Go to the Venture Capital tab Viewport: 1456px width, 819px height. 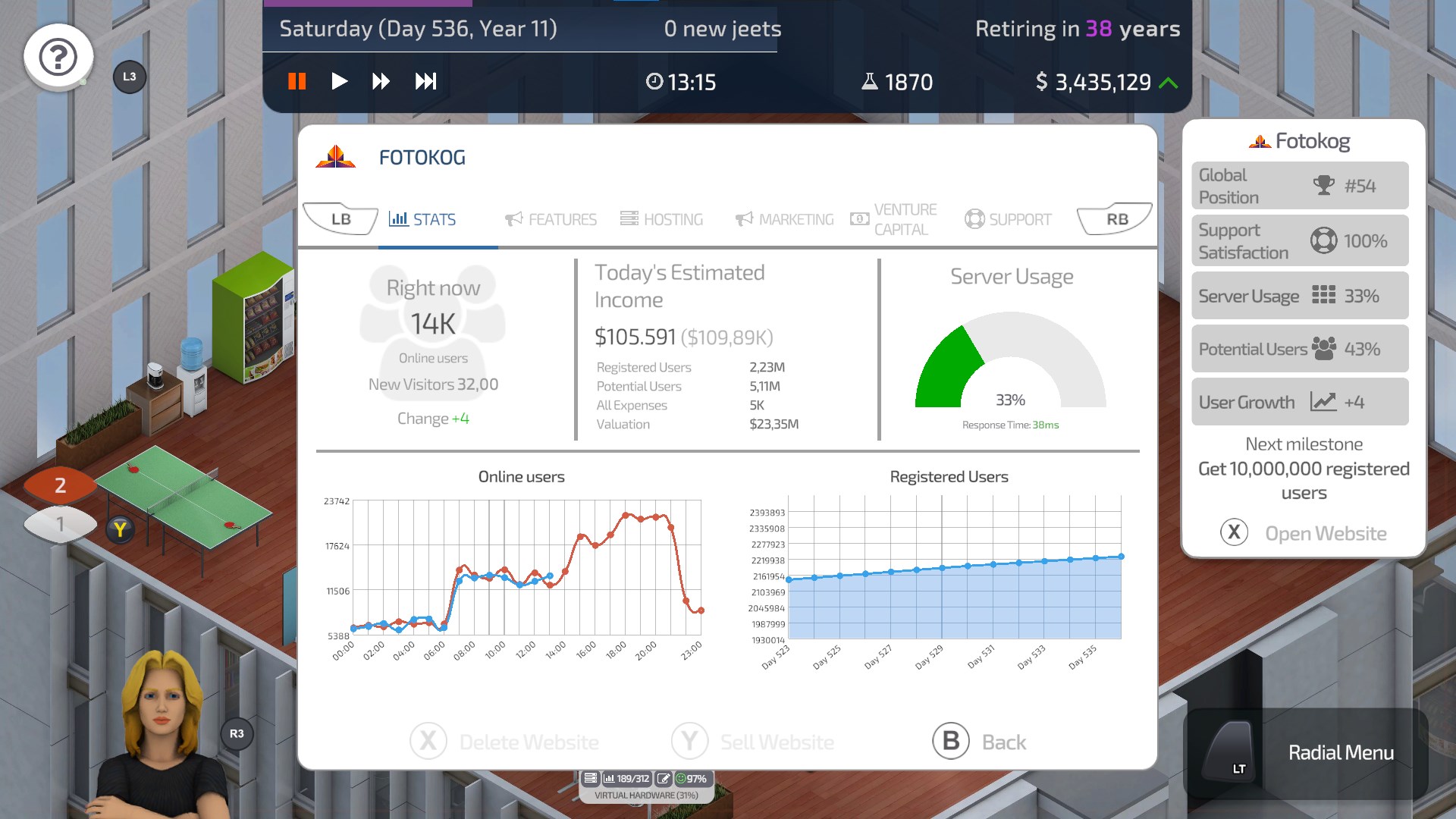[895, 219]
